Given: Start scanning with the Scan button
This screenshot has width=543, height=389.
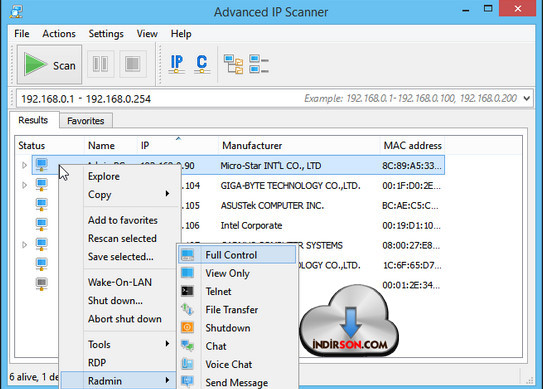Looking at the screenshot, I should click(50, 64).
